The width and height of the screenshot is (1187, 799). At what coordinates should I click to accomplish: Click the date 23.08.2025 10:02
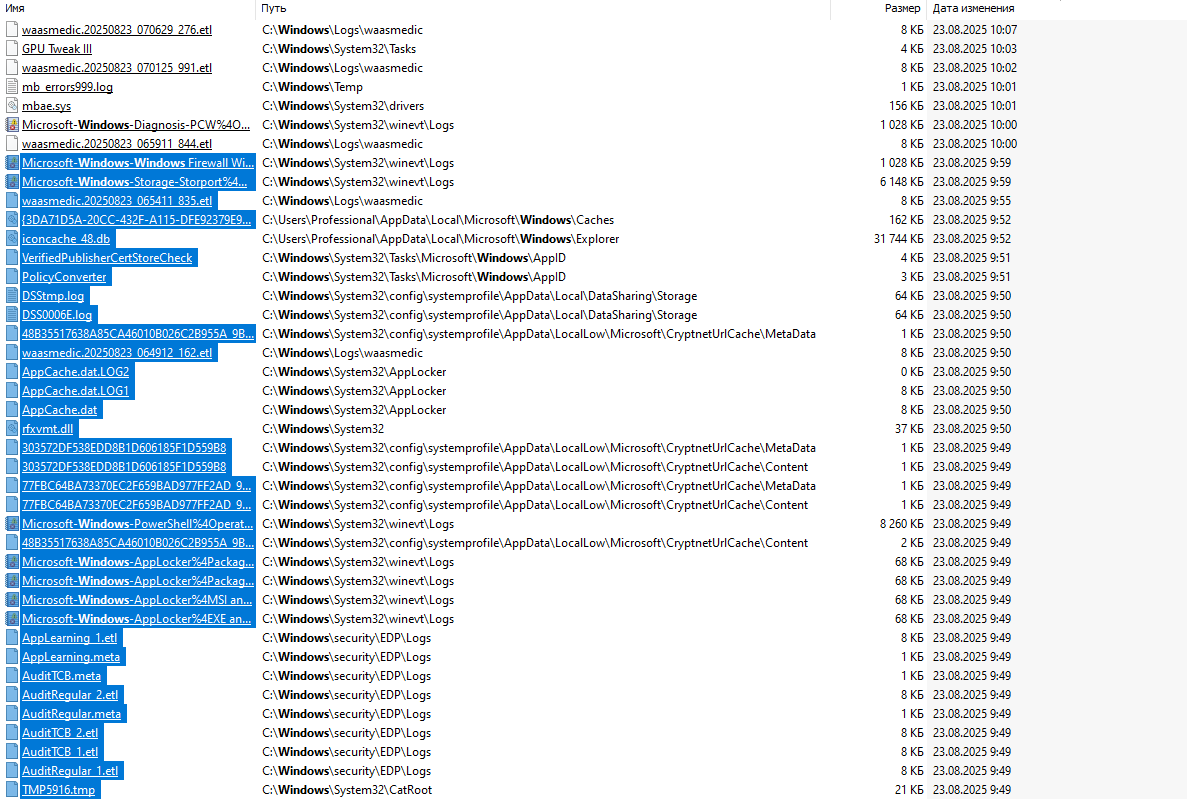click(x=975, y=67)
